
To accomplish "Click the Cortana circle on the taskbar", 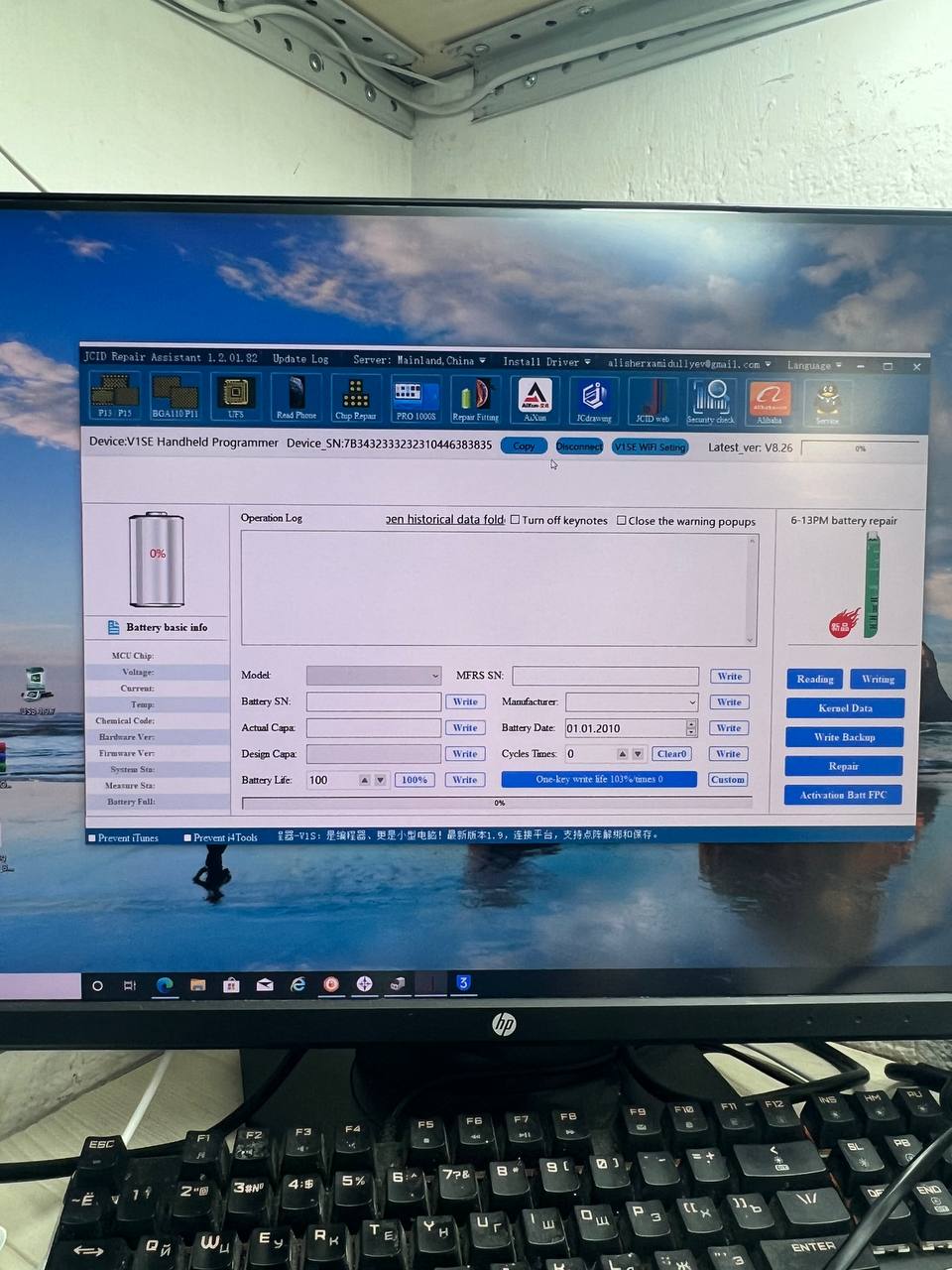I will (97, 985).
